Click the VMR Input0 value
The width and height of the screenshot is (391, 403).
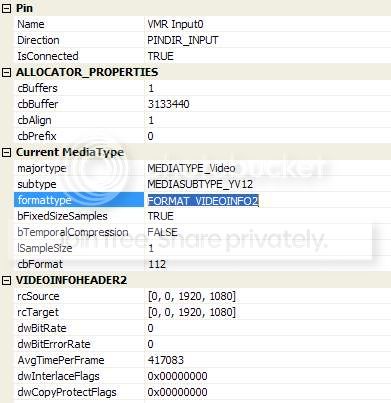pos(175,24)
